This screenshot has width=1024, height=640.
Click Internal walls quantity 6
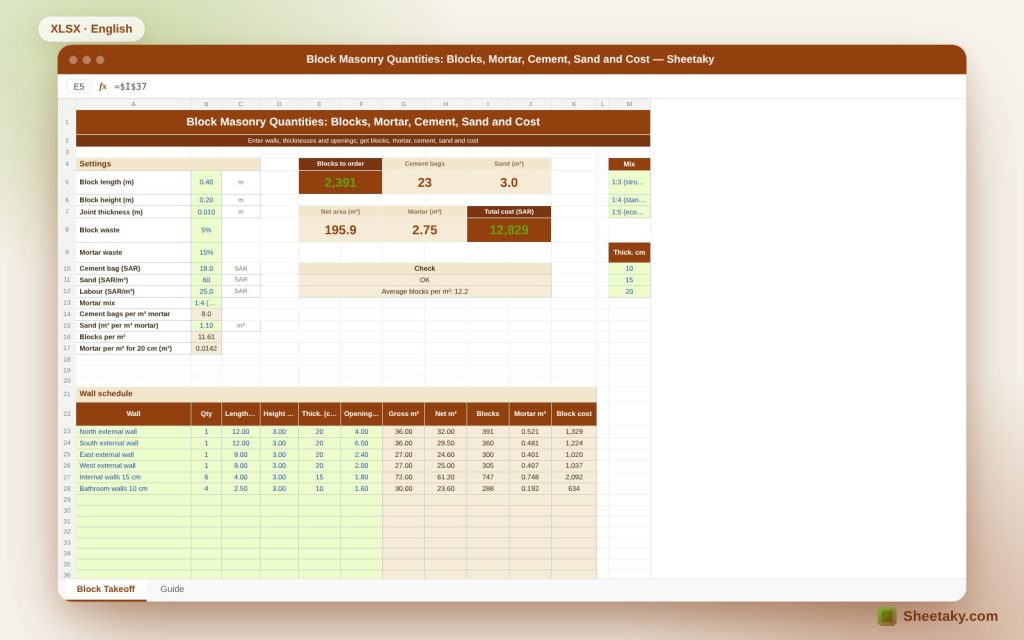(x=206, y=477)
